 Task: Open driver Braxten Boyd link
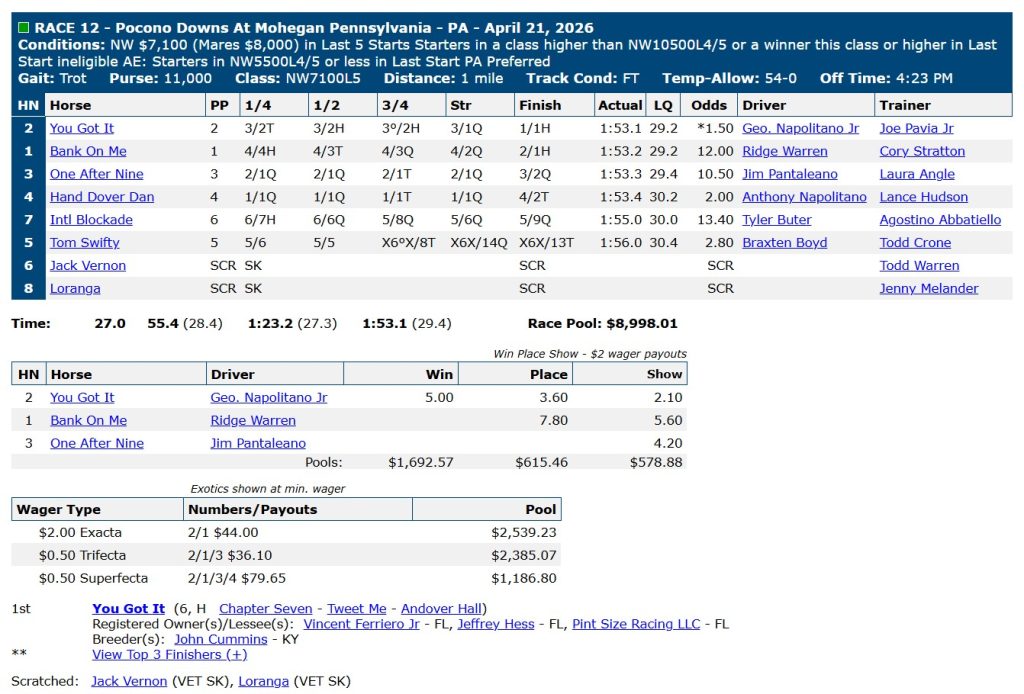click(x=783, y=243)
